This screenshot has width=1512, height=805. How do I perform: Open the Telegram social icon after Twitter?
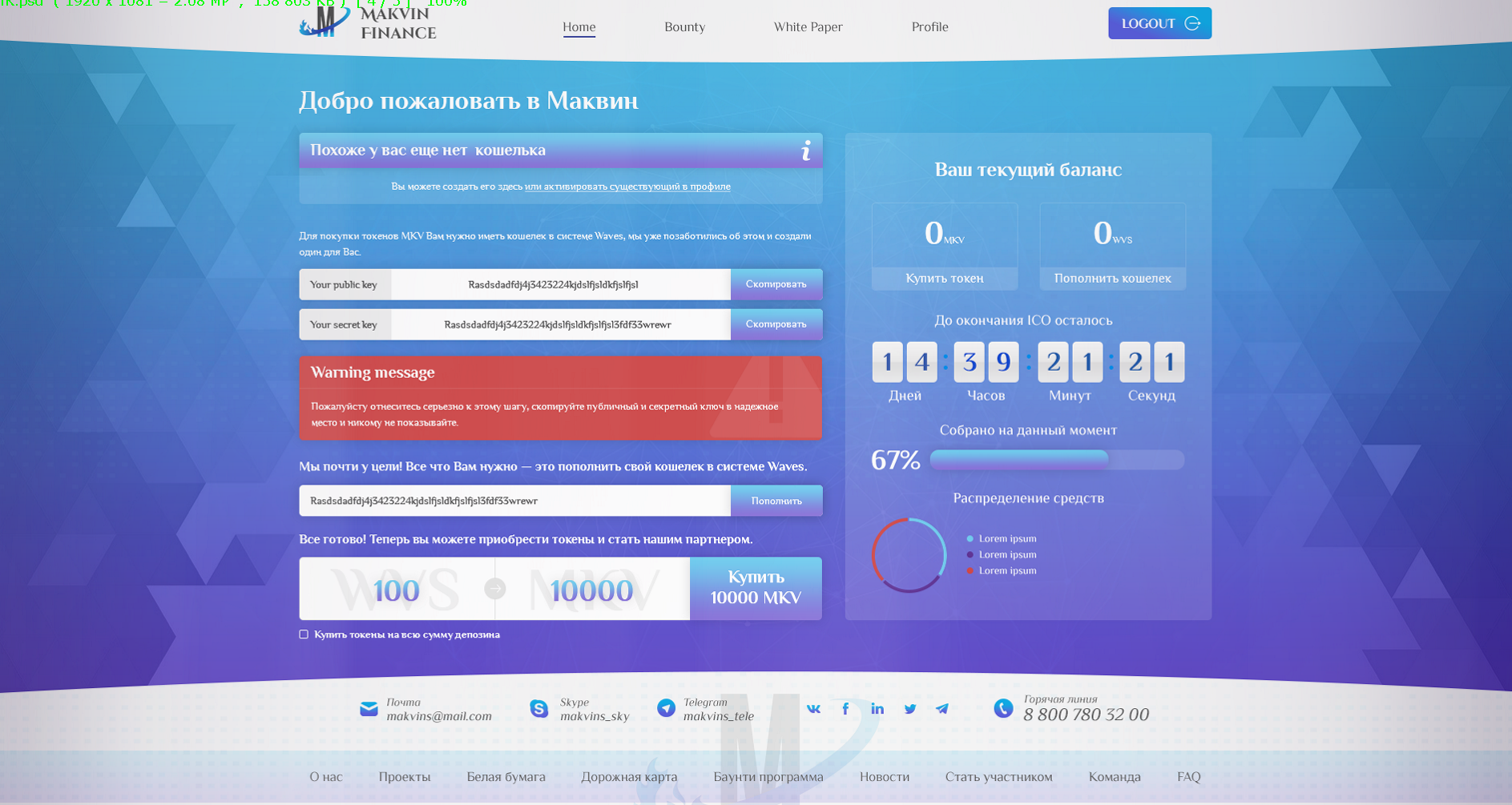(942, 709)
